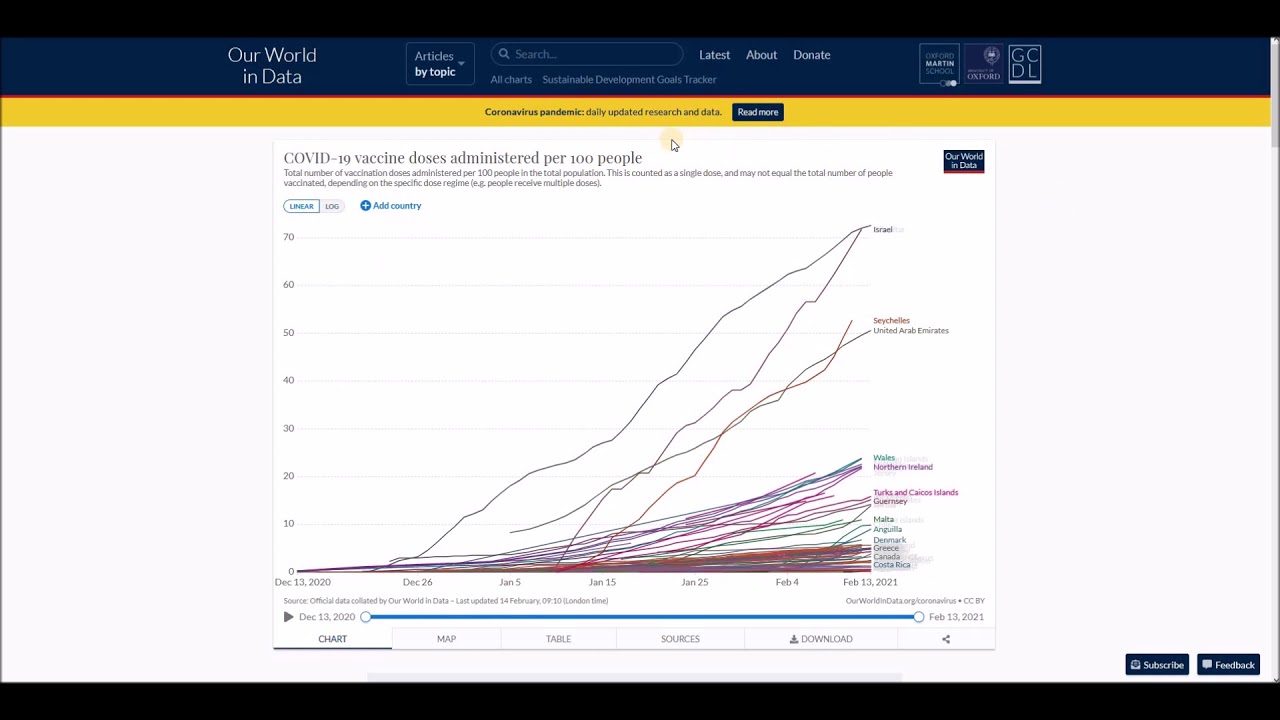
Task: Click the share icon tab
Action: (x=945, y=639)
